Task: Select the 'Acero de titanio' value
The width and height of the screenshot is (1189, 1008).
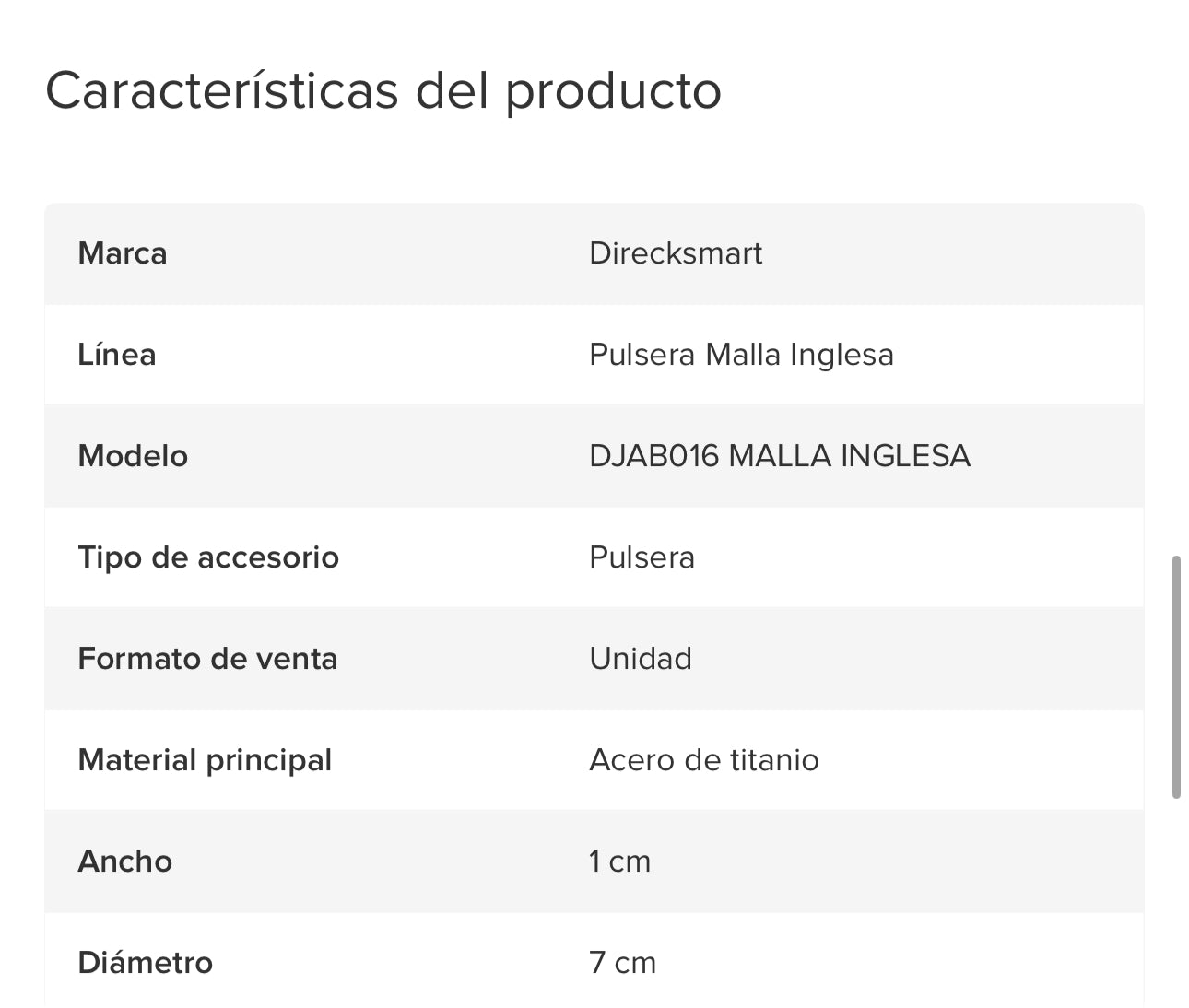Action: [x=704, y=760]
